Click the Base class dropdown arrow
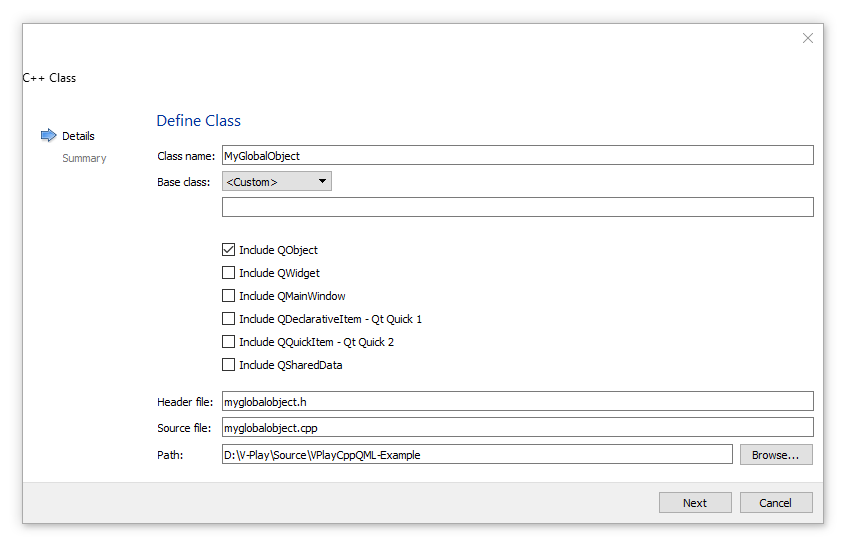This screenshot has height=547, width=851. [x=322, y=181]
